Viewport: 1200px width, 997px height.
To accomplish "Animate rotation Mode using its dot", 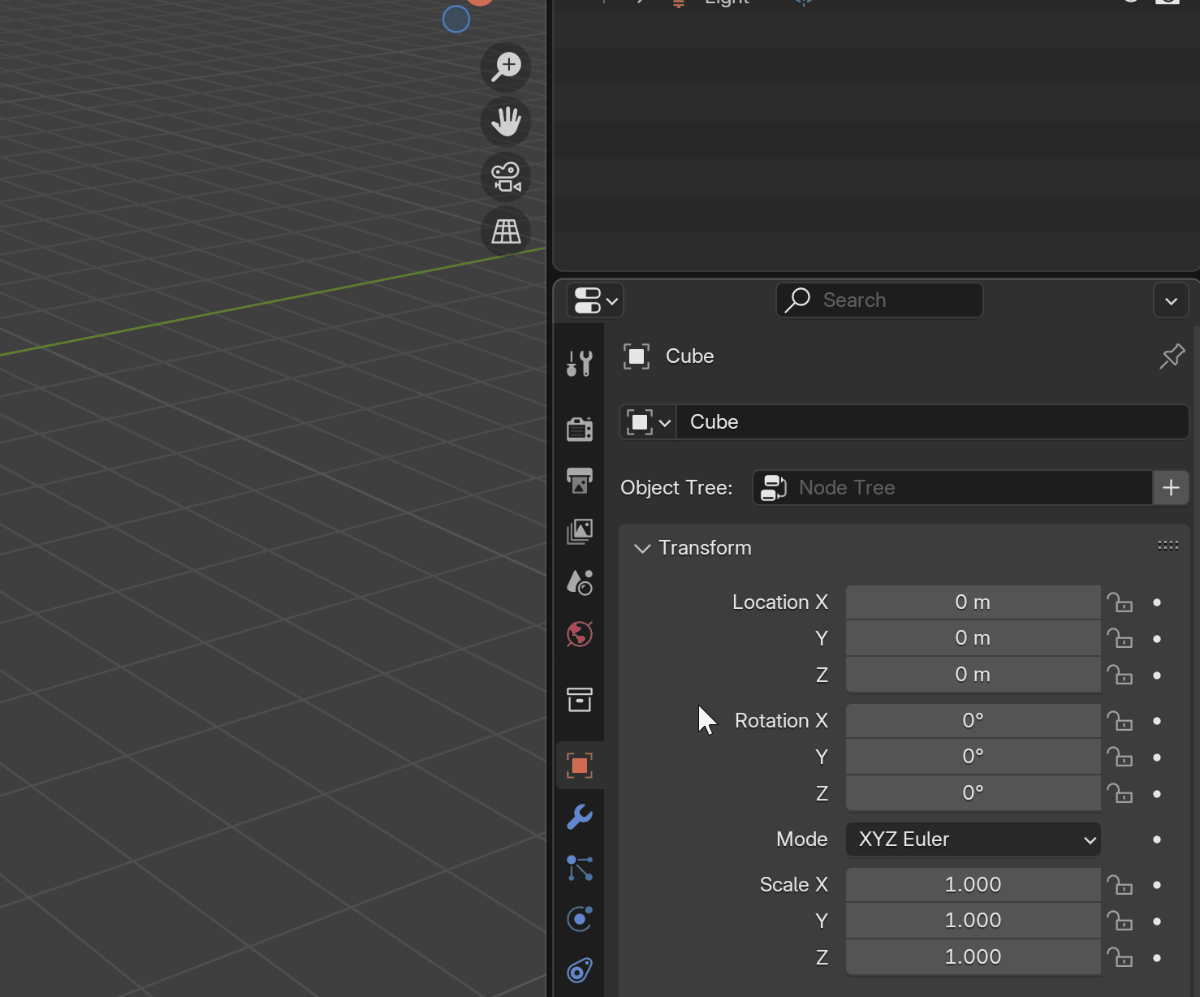I will pyautogui.click(x=1157, y=840).
